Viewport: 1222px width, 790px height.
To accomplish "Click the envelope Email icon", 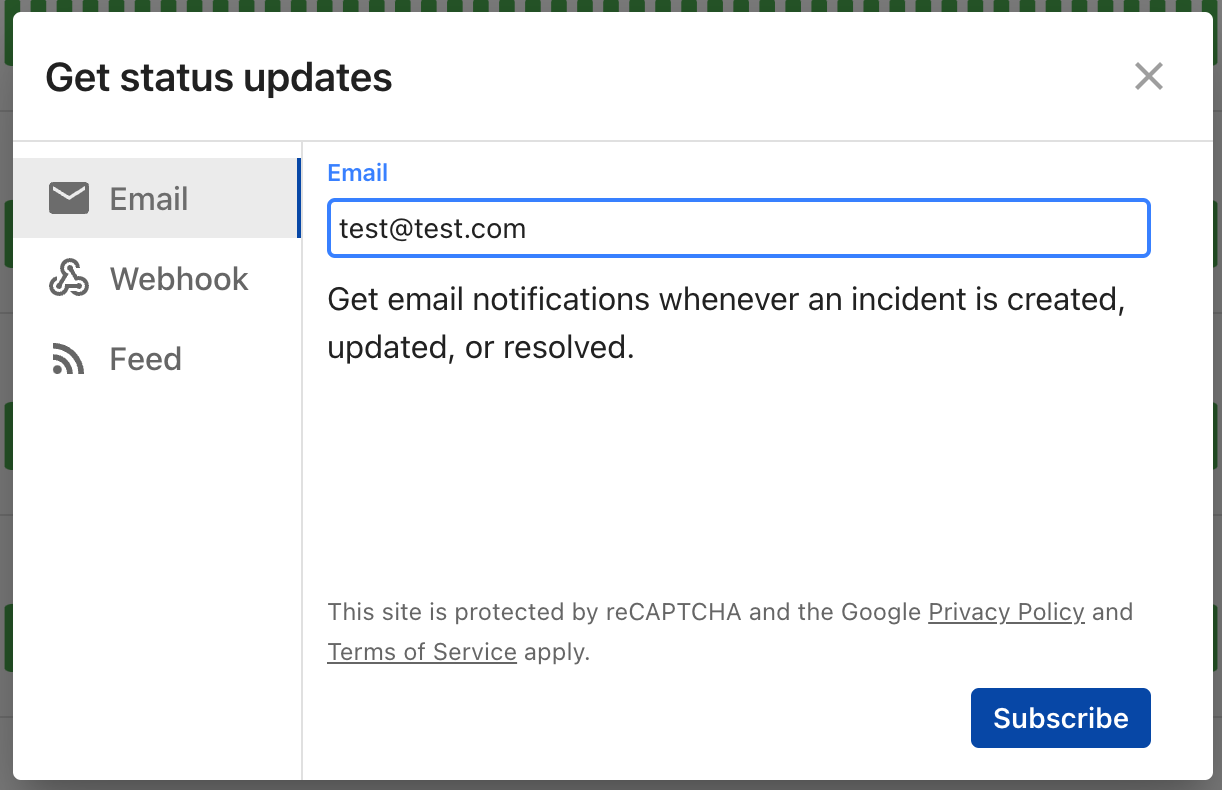I will tap(69, 198).
